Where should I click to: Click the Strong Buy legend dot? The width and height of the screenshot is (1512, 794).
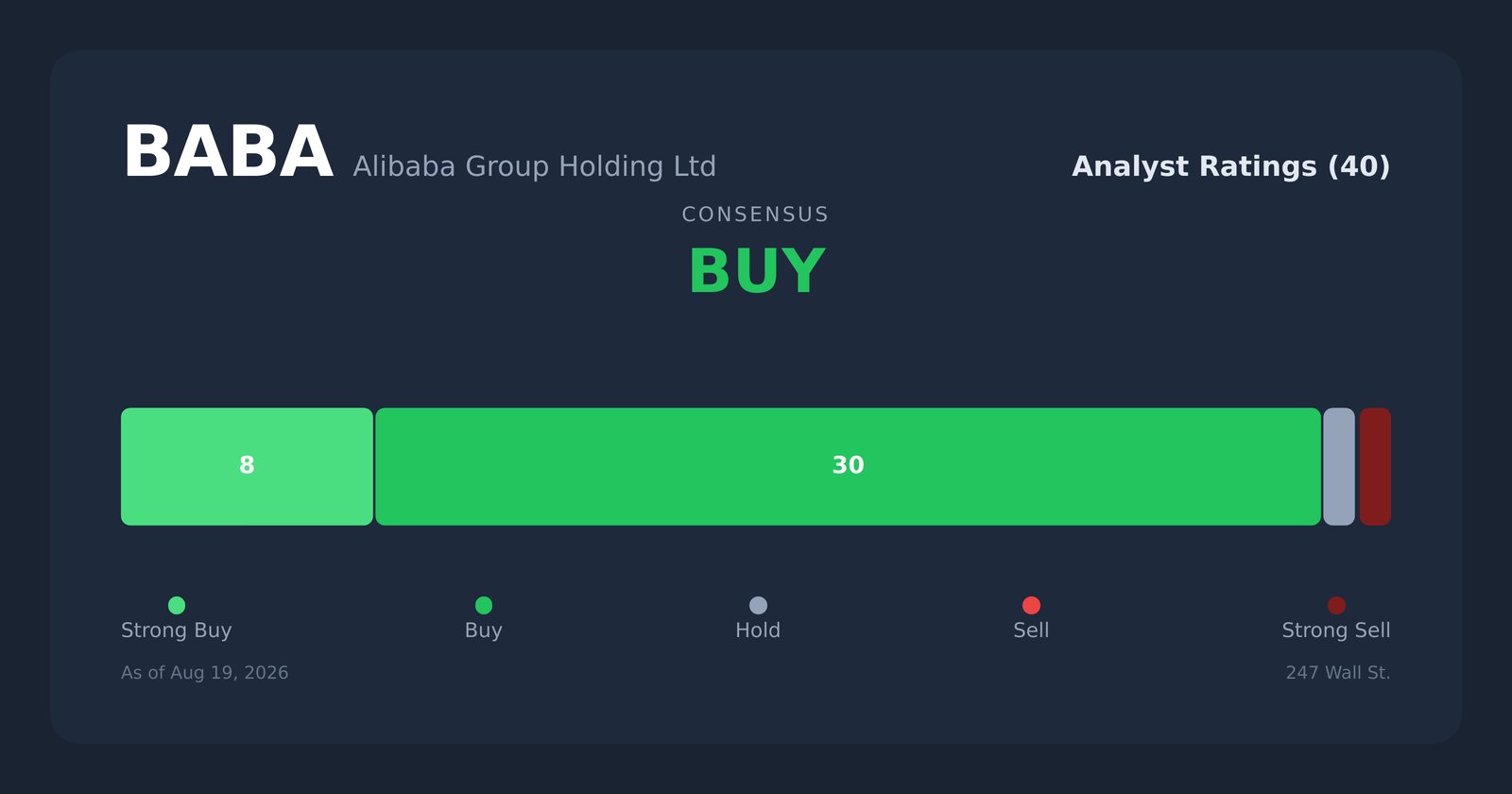point(177,605)
